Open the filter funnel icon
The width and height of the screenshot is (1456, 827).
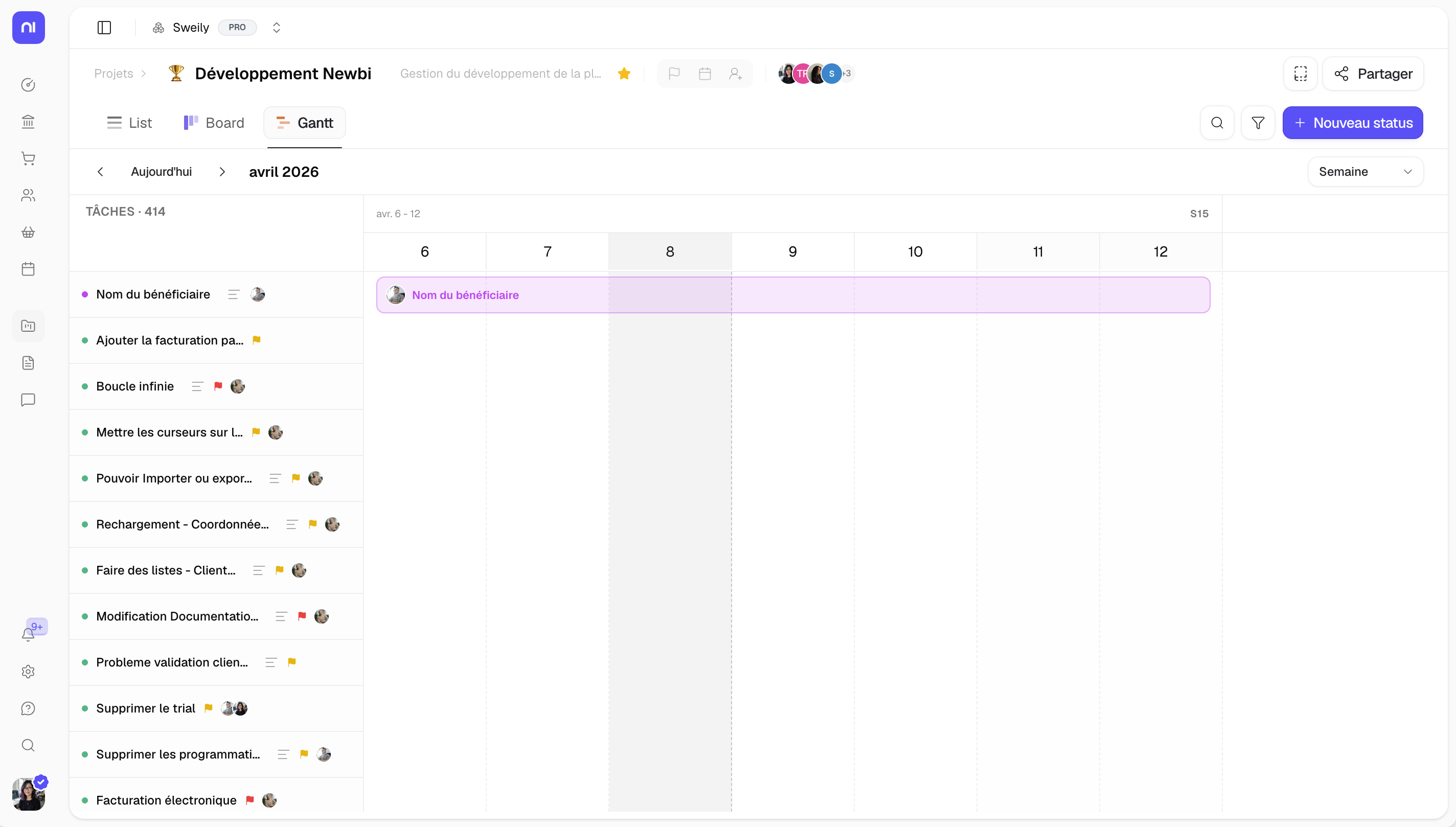tap(1257, 123)
